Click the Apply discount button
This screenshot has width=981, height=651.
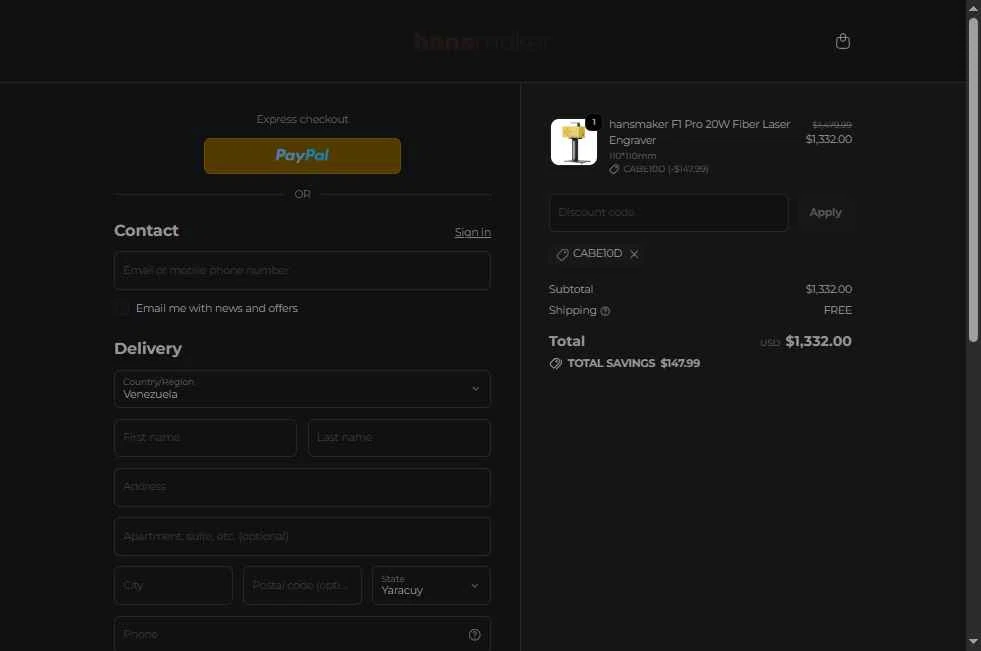pyautogui.click(x=825, y=213)
